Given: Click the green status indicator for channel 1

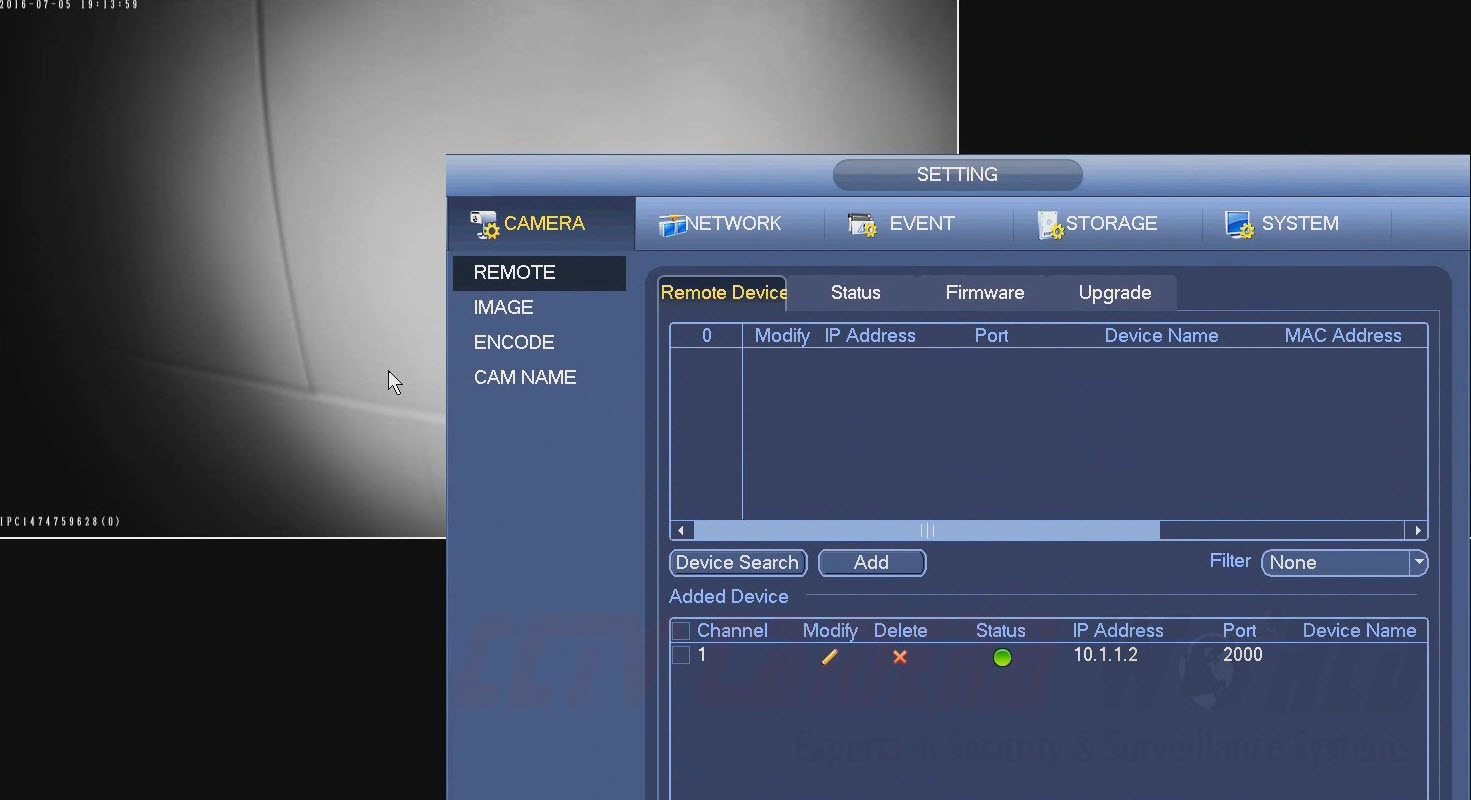Looking at the screenshot, I should point(1002,657).
